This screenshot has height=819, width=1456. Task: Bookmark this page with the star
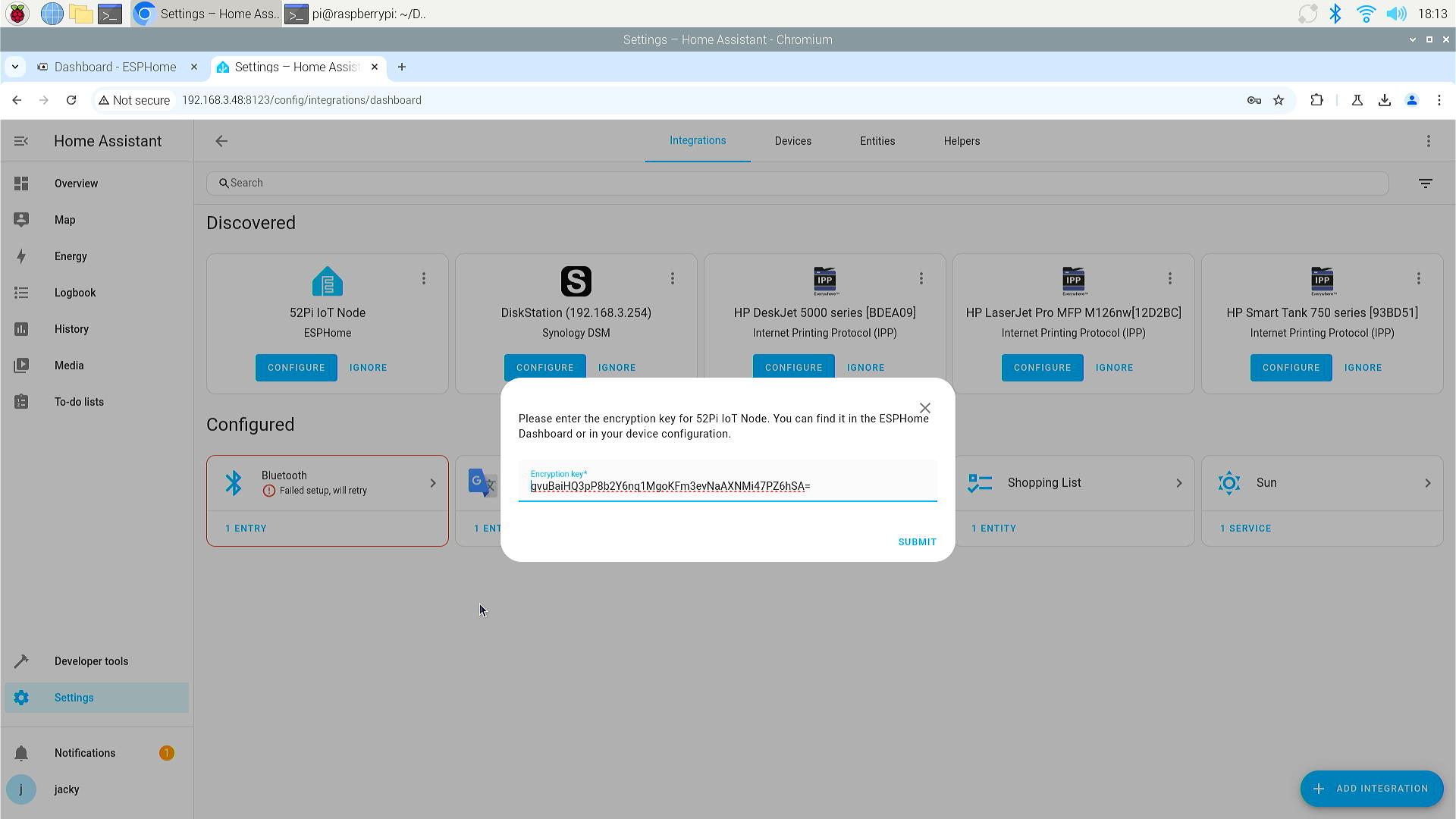point(1279,100)
